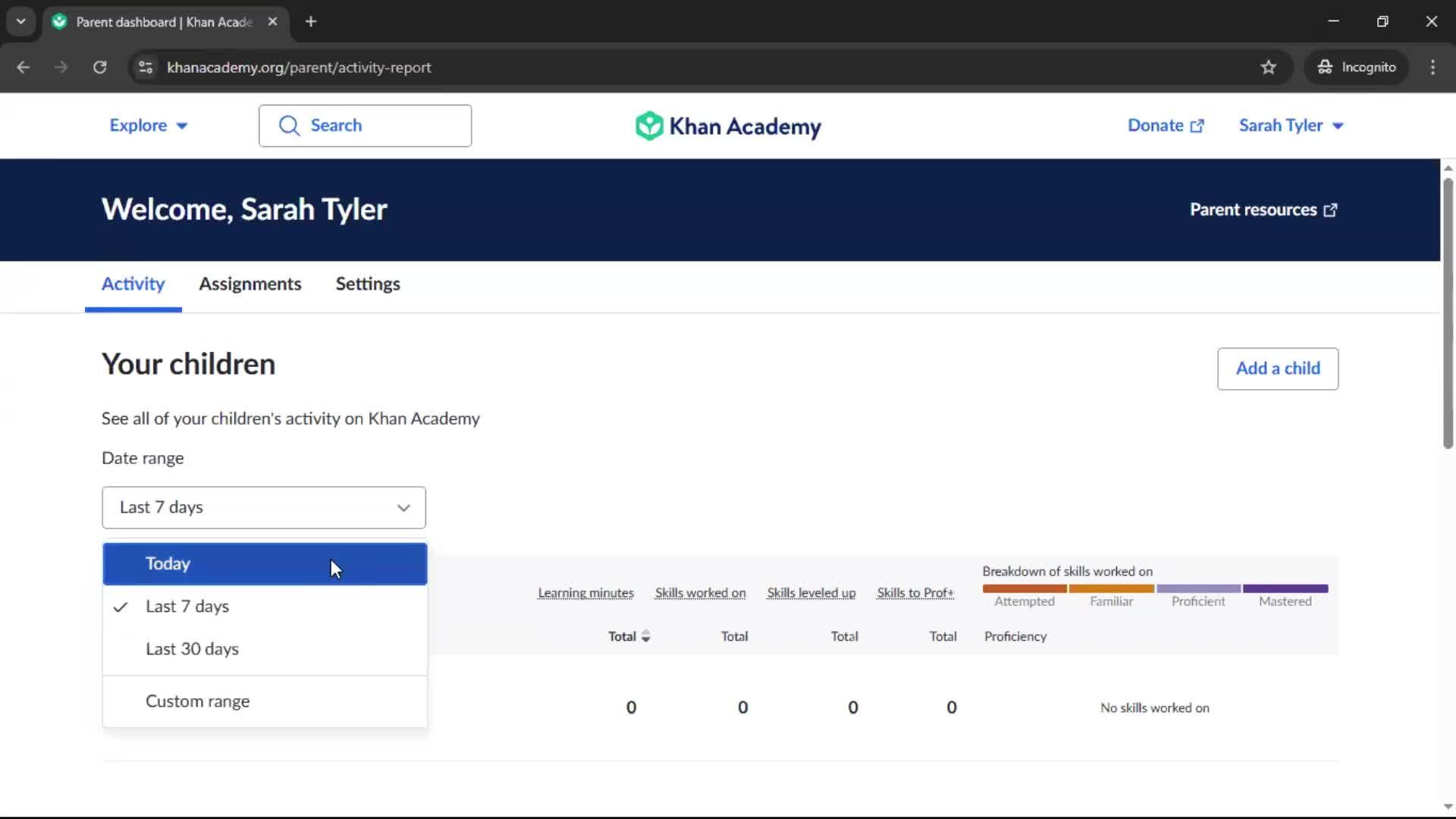Open the Donate link
Viewport: 1456px width, 819px height.
coord(1166,125)
